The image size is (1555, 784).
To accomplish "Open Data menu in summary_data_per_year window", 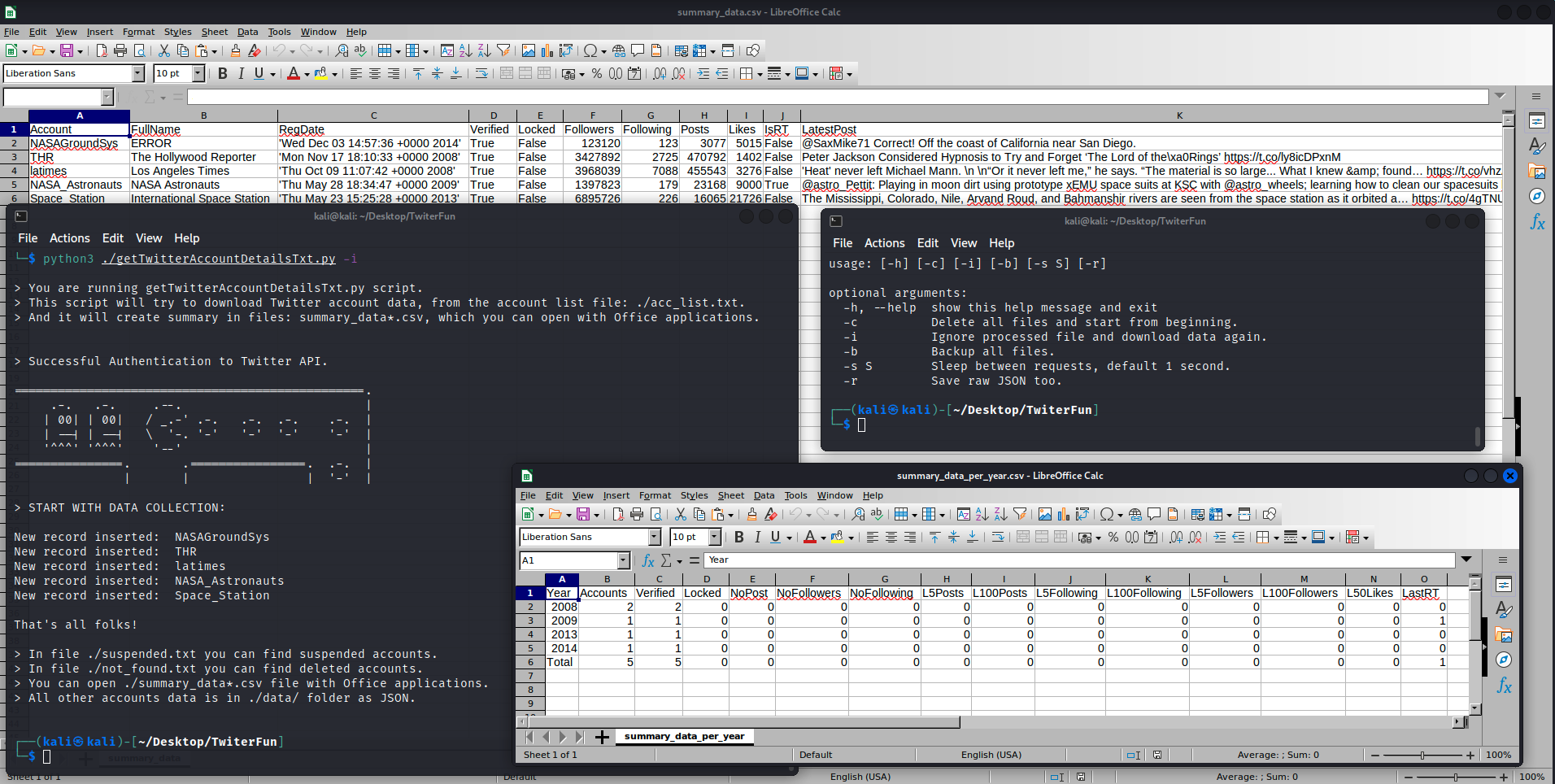I will coord(764,495).
